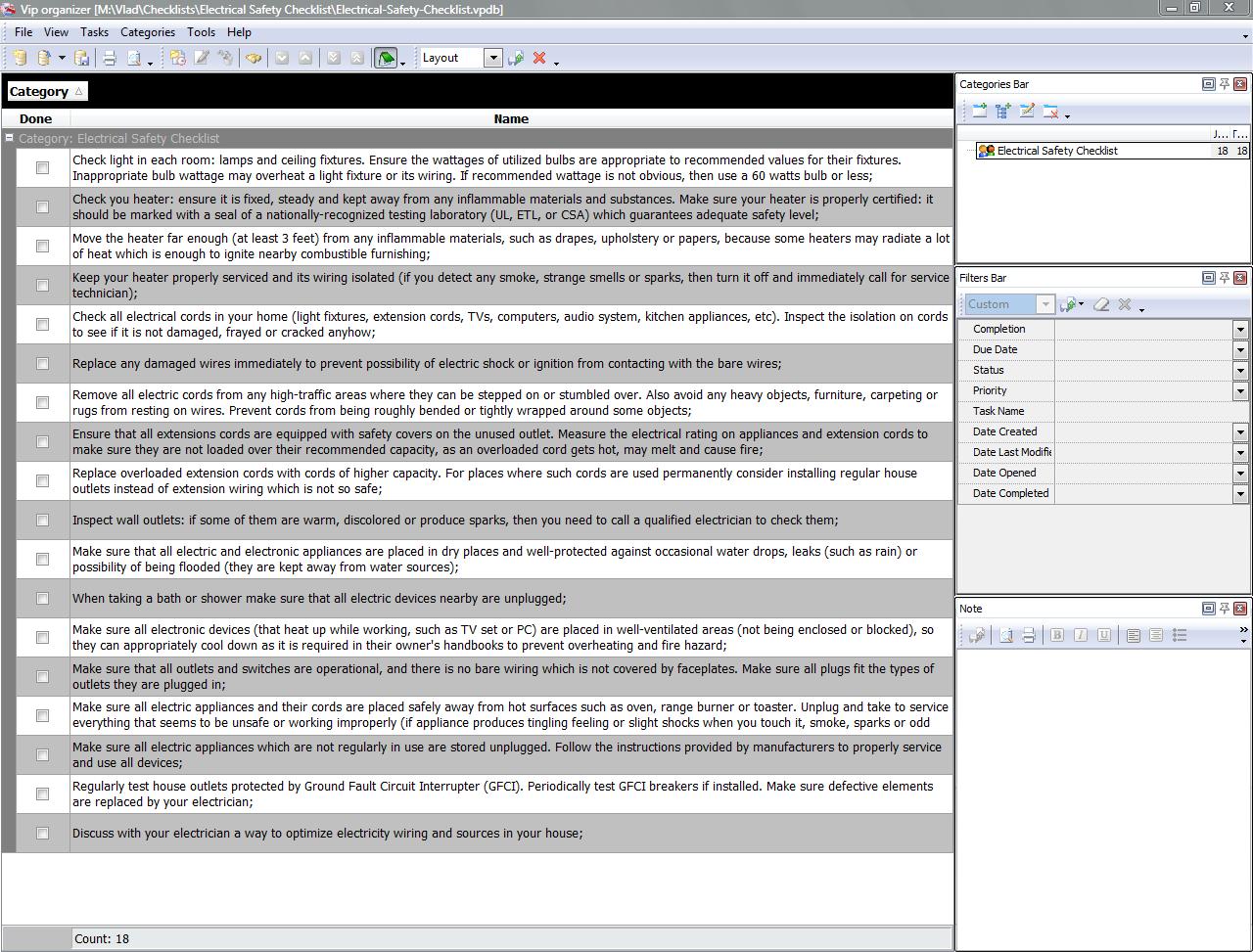The width and height of the screenshot is (1253, 952).
Task: Click the Print icon in main toolbar
Action: click(110, 58)
